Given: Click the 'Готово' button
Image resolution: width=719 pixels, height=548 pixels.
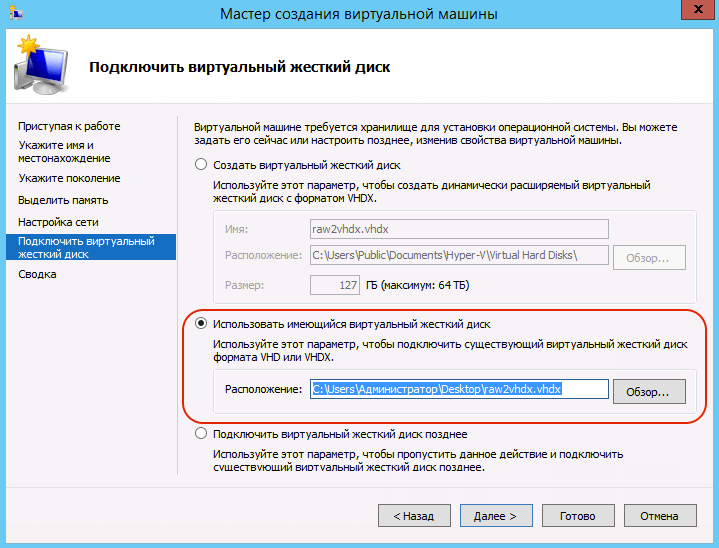Looking at the screenshot, I should [x=578, y=516].
